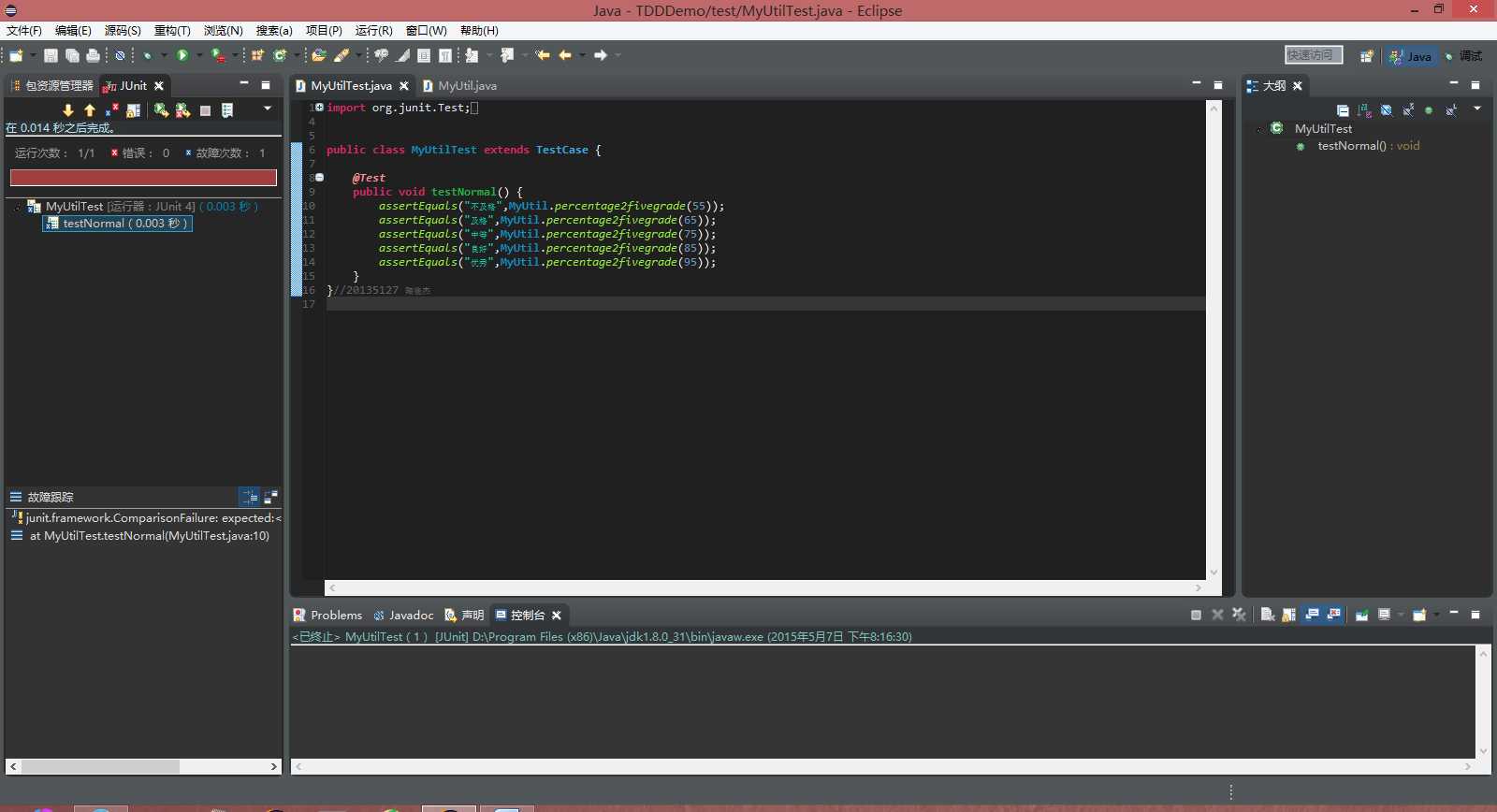Select testNormal test in JUnit tree
The height and width of the screenshot is (812, 1497).
118,224
